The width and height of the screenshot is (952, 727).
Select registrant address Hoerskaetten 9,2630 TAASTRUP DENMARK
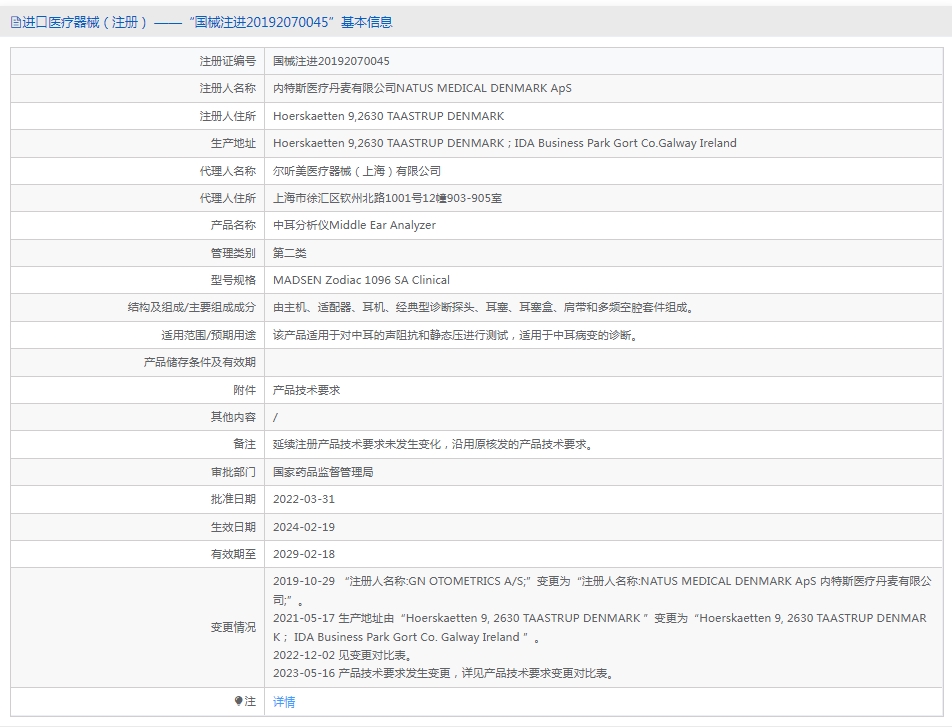[x=389, y=116]
